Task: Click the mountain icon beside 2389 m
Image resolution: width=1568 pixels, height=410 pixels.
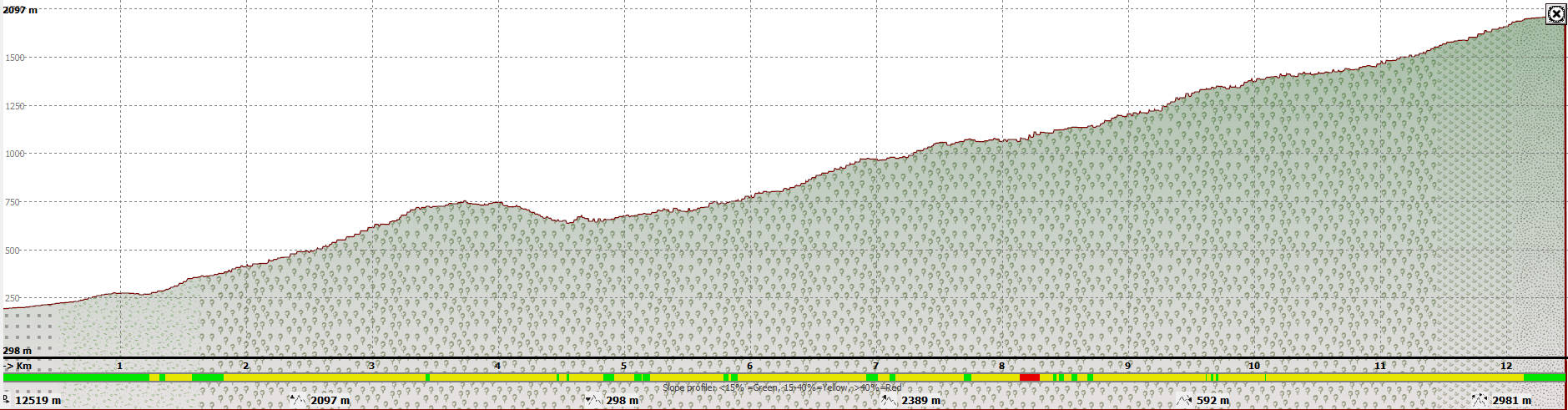Action: click(x=889, y=400)
